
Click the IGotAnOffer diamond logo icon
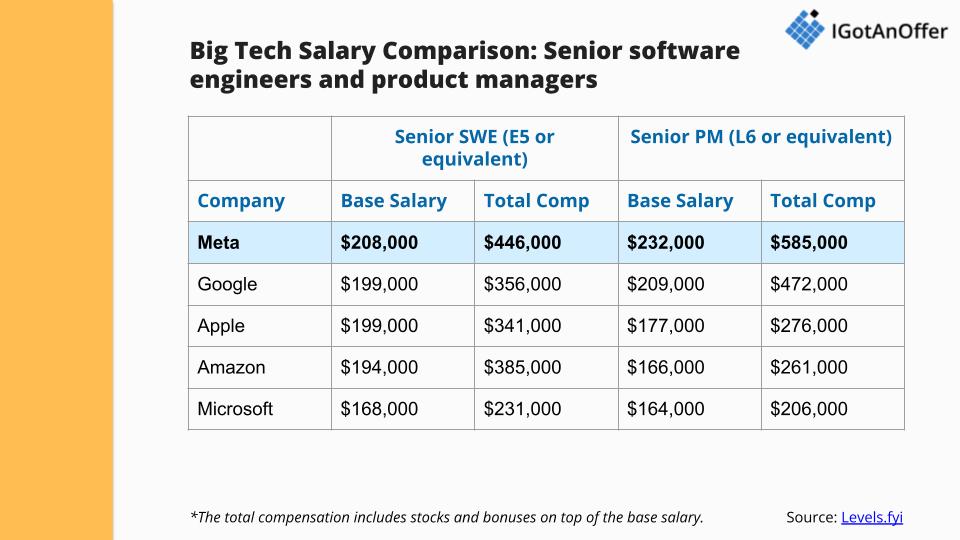coord(804,30)
